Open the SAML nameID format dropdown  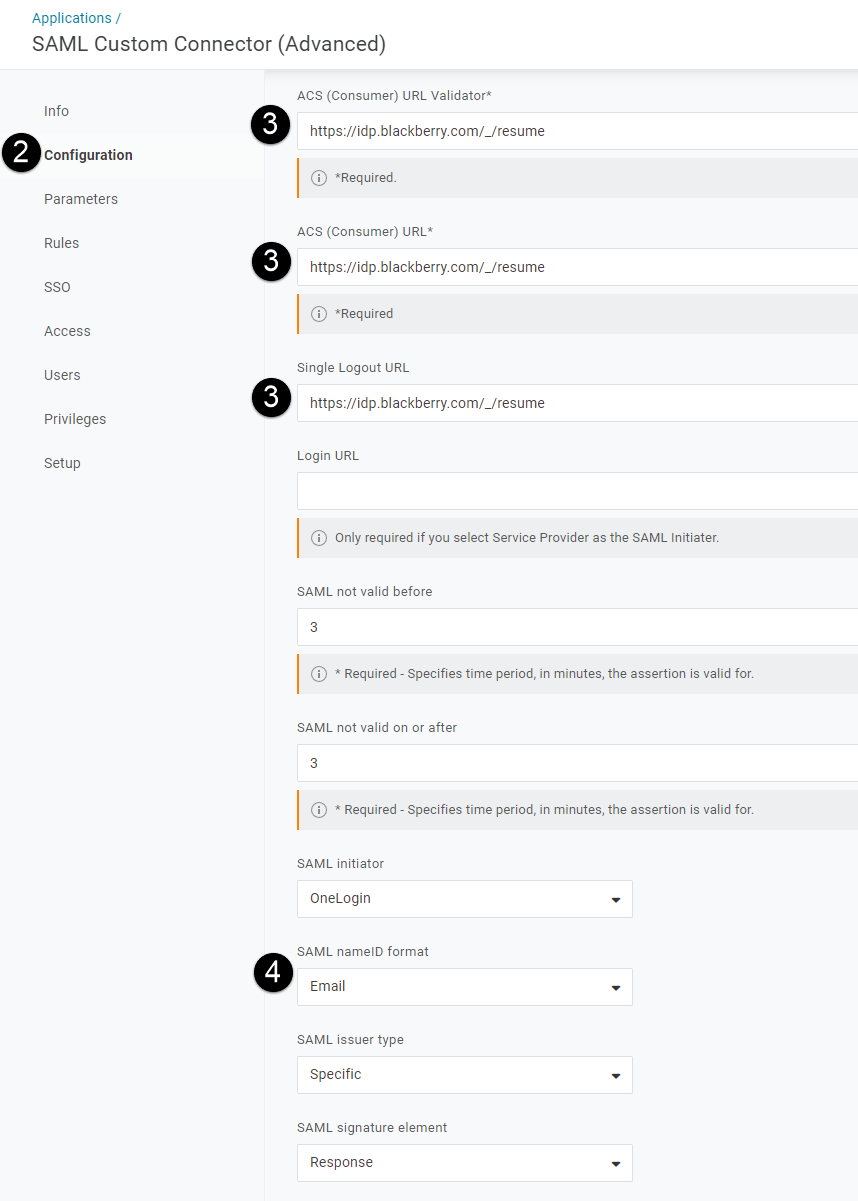pos(464,987)
